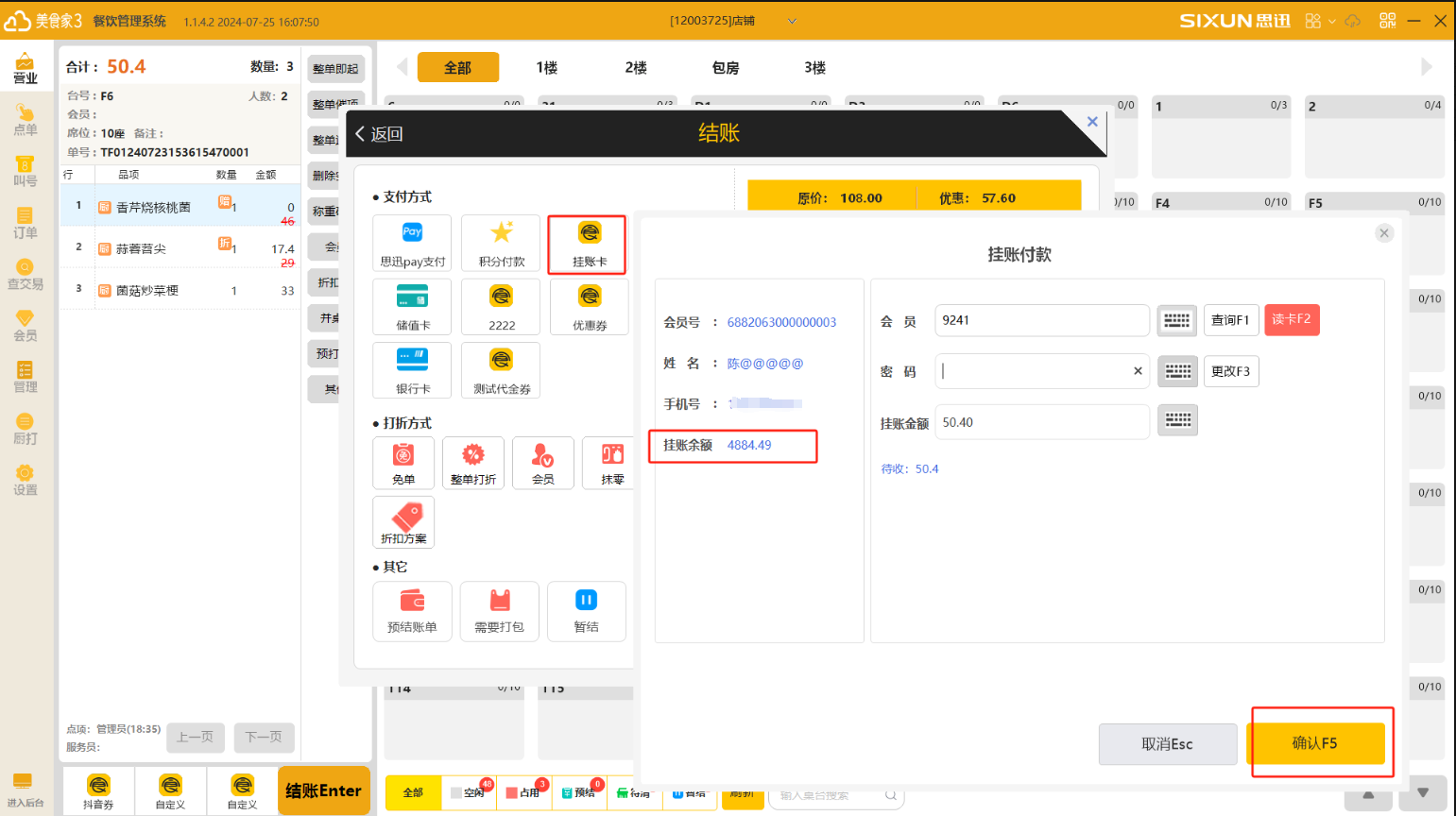1456x816 pixels.
Task: Print 预结账单 pre-checkout bill
Action: coord(412,611)
